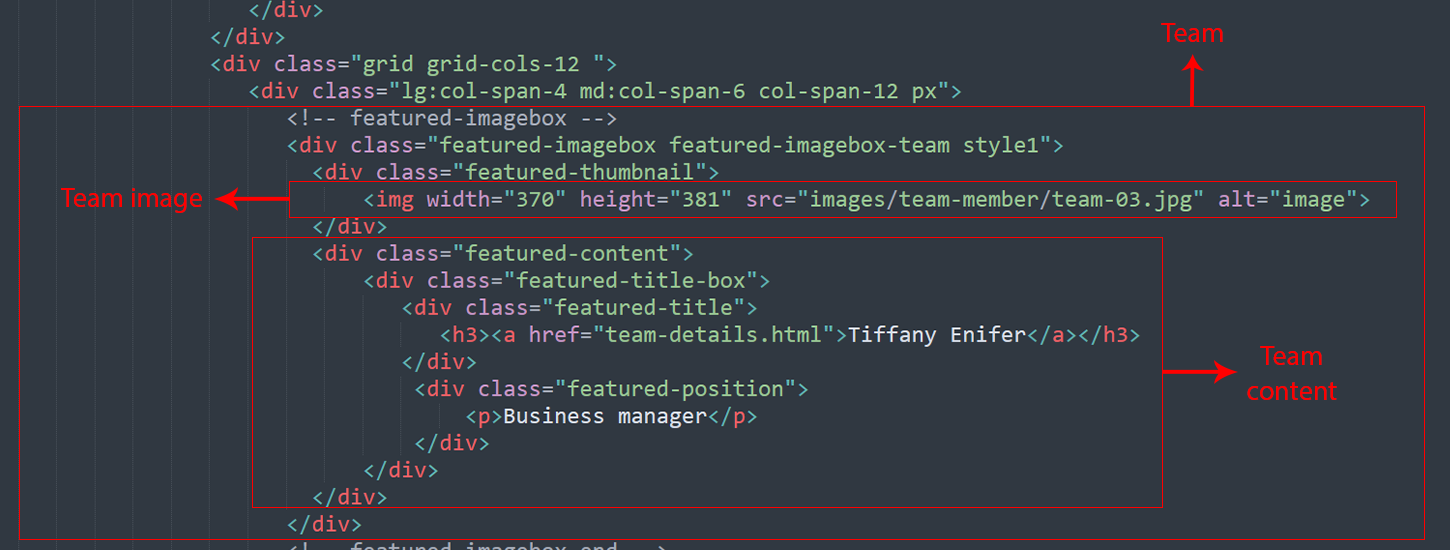Click the red left arrow beside Team image
The image size is (1450, 550).
[253, 200]
